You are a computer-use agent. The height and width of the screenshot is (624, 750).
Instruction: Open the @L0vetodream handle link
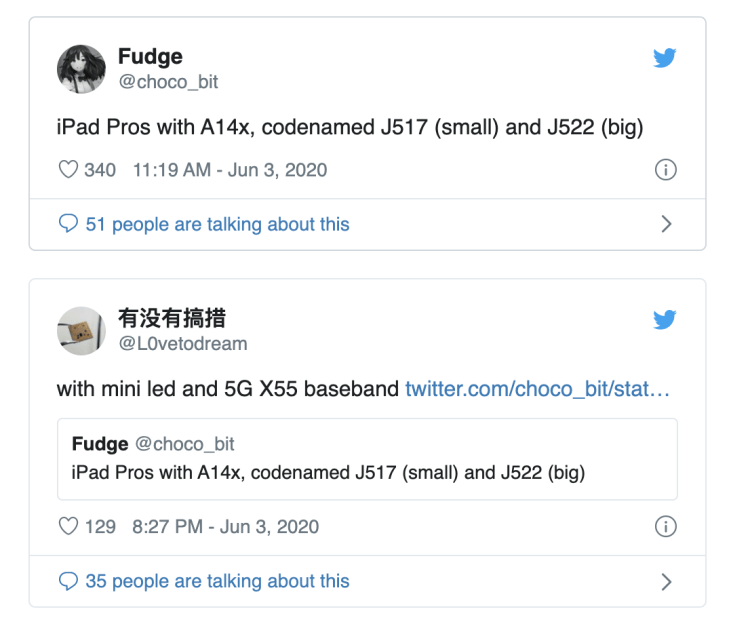183,344
